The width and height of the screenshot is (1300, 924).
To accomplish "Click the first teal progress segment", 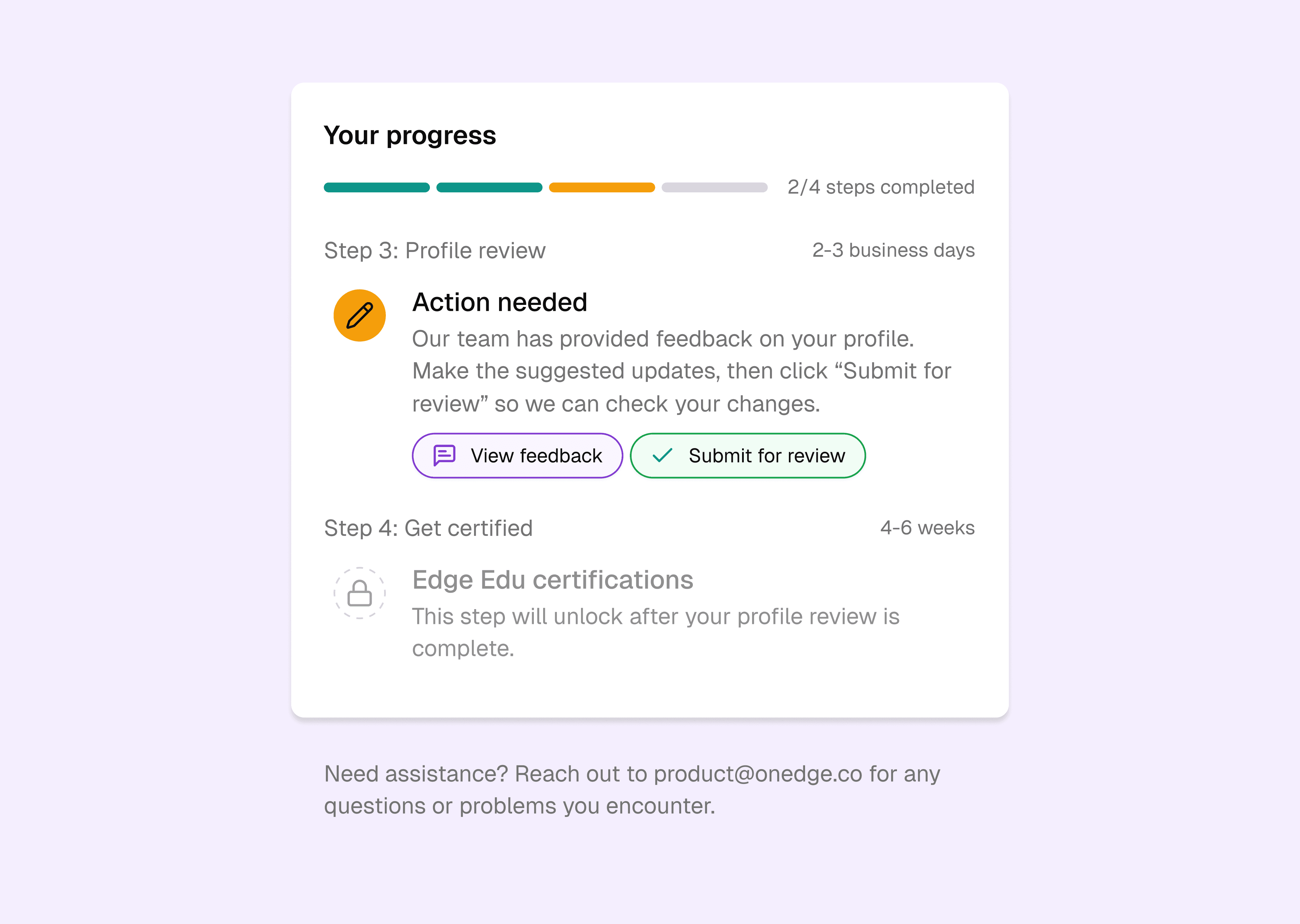I will coord(377,188).
